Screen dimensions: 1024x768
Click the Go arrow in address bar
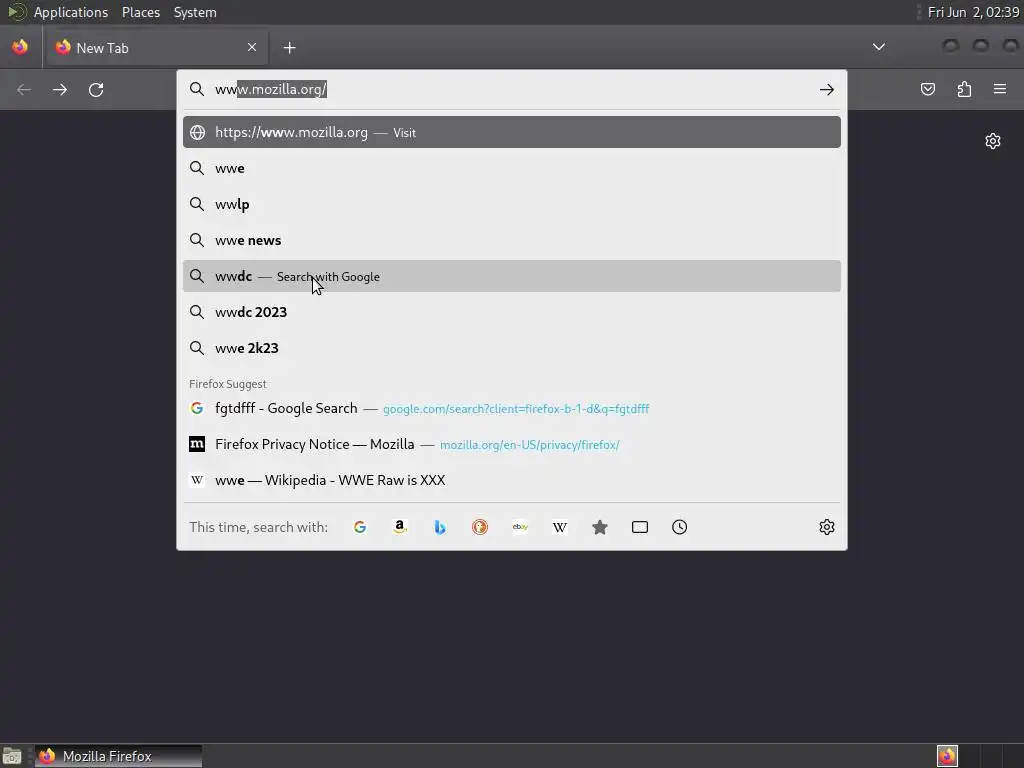(x=826, y=89)
